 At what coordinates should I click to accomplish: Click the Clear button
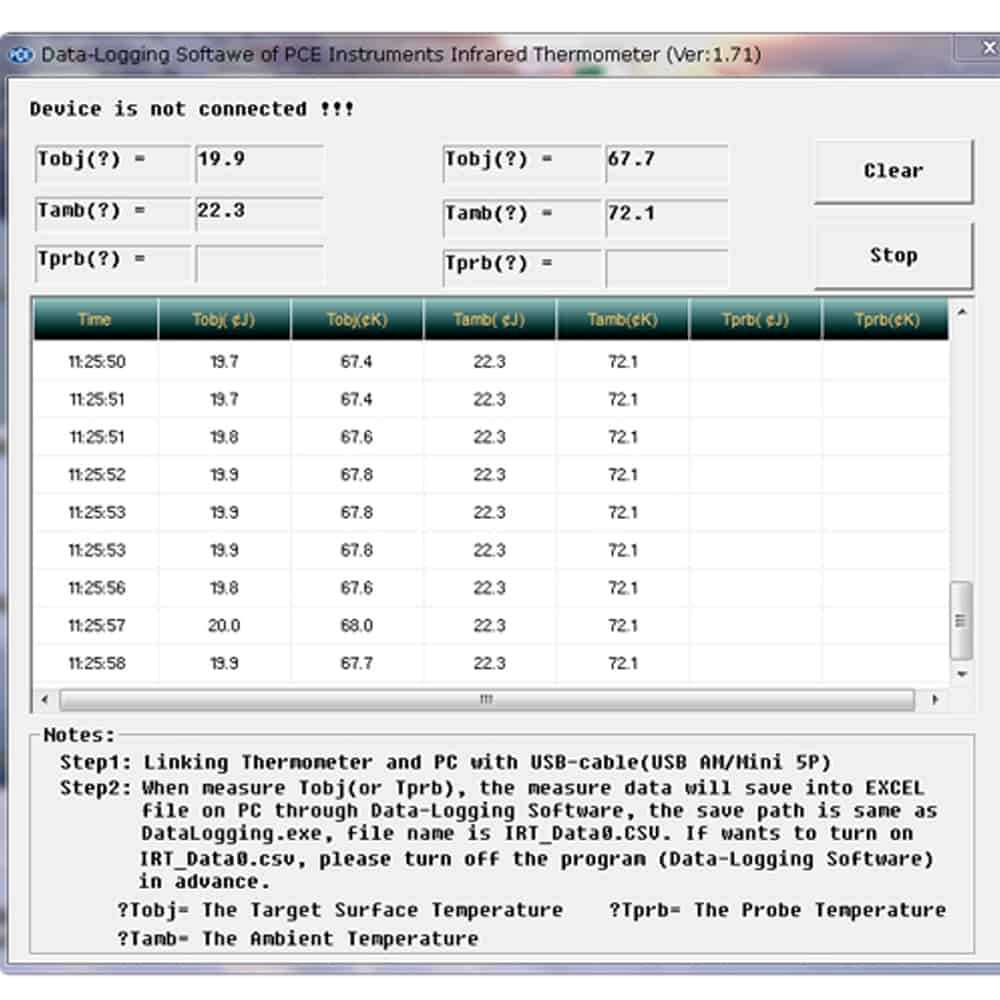pyautogui.click(x=893, y=171)
